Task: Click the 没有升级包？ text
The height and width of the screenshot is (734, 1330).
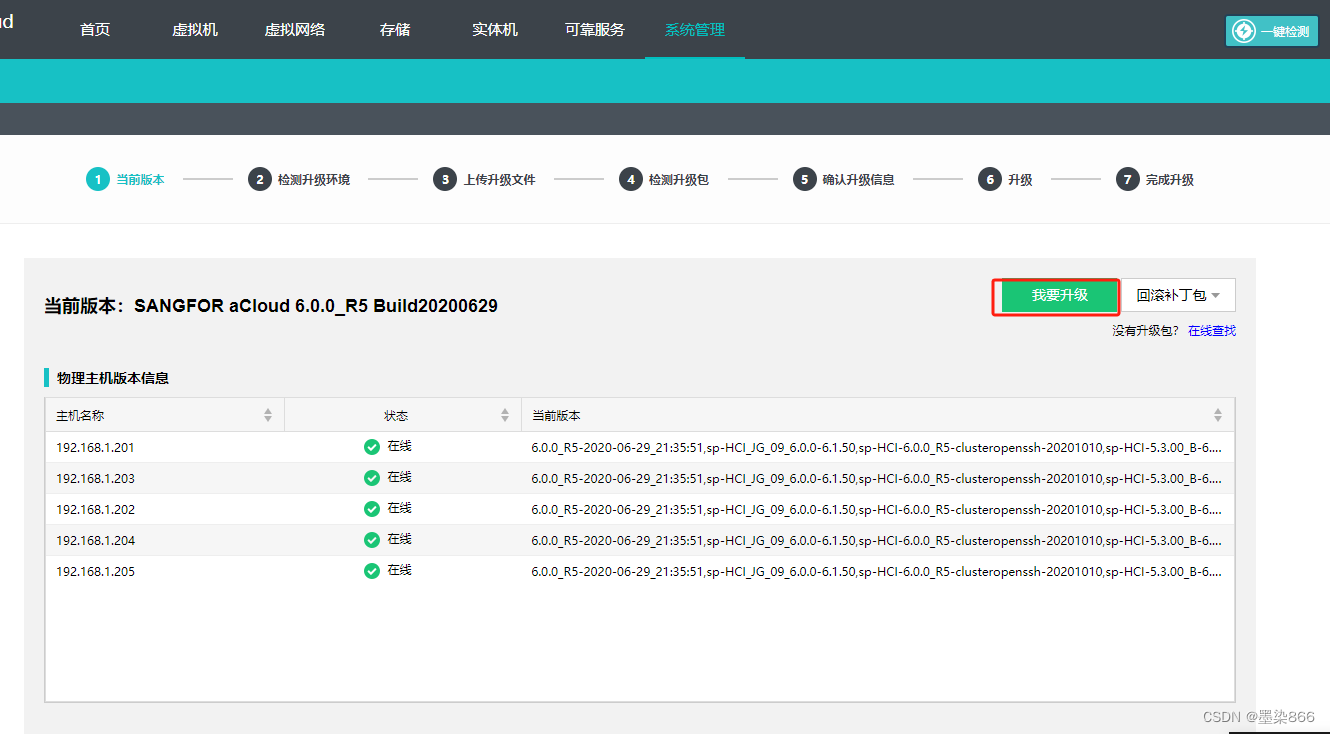Action: point(1146,331)
